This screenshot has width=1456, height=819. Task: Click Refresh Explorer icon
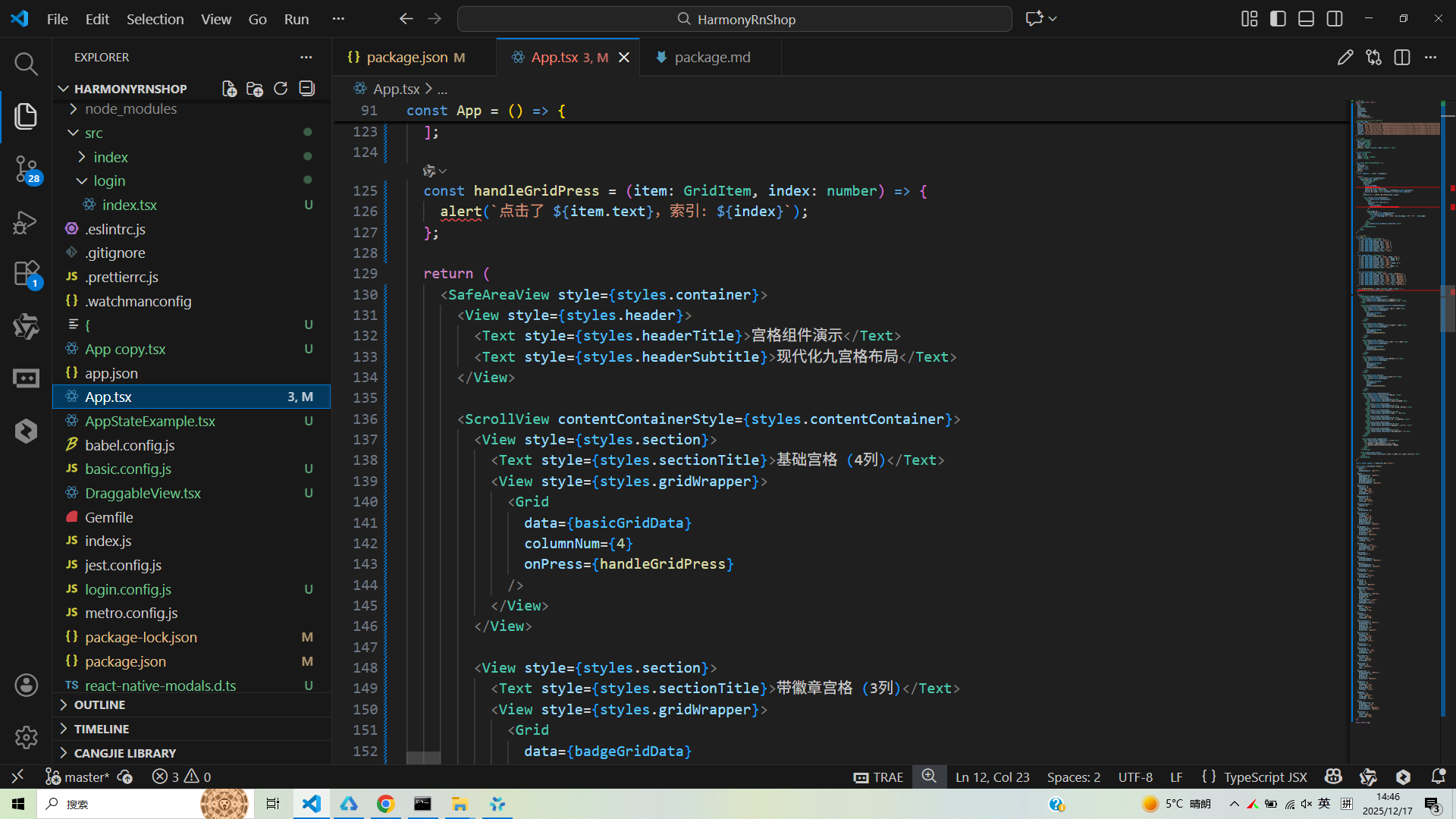tap(281, 89)
